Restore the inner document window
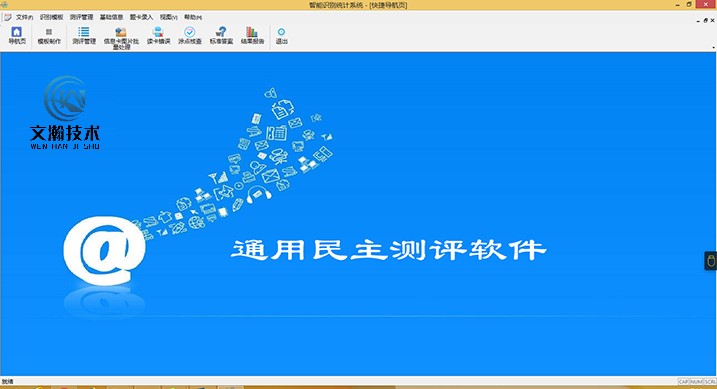The image size is (717, 389). tap(706, 21)
